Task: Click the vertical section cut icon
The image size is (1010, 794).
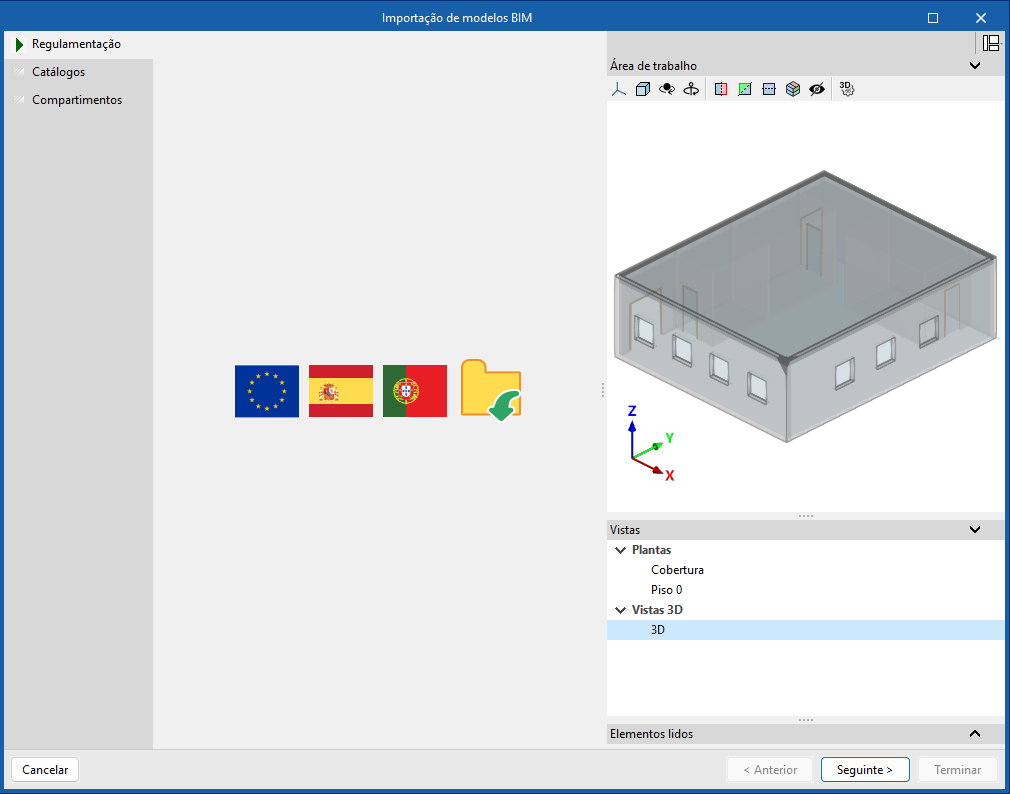Action: (721, 89)
